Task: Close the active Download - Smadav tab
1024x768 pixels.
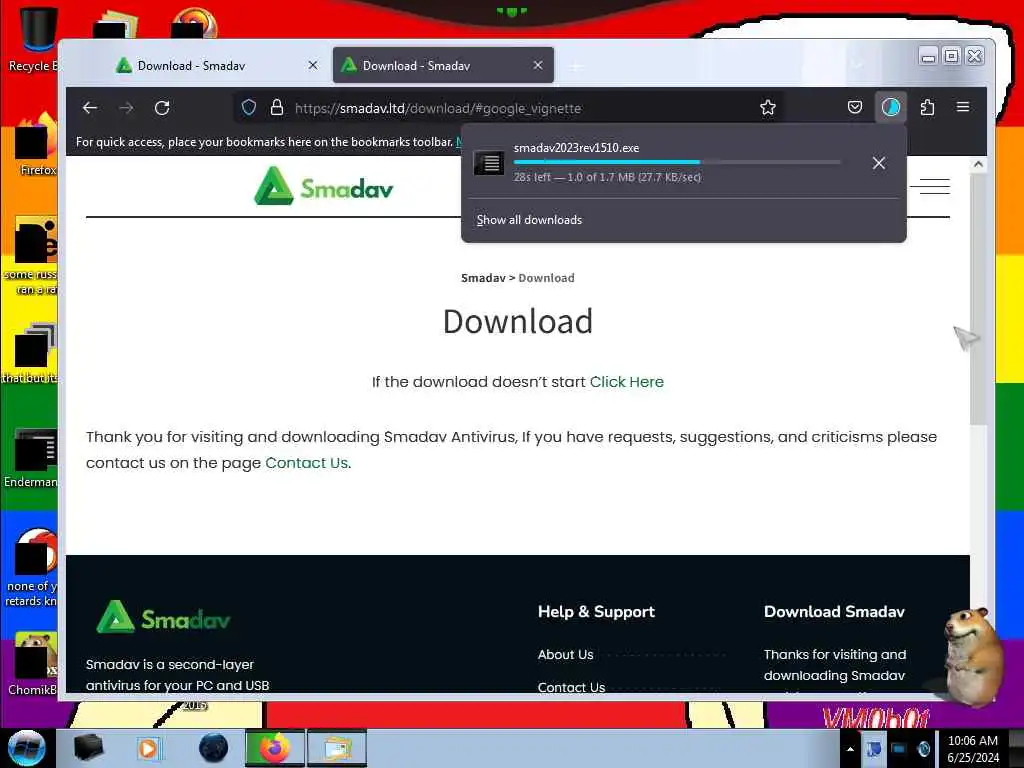Action: (537, 65)
